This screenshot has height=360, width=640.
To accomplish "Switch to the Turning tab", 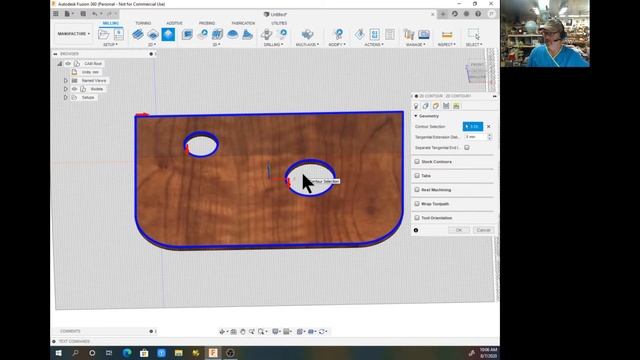I will coord(143,23).
